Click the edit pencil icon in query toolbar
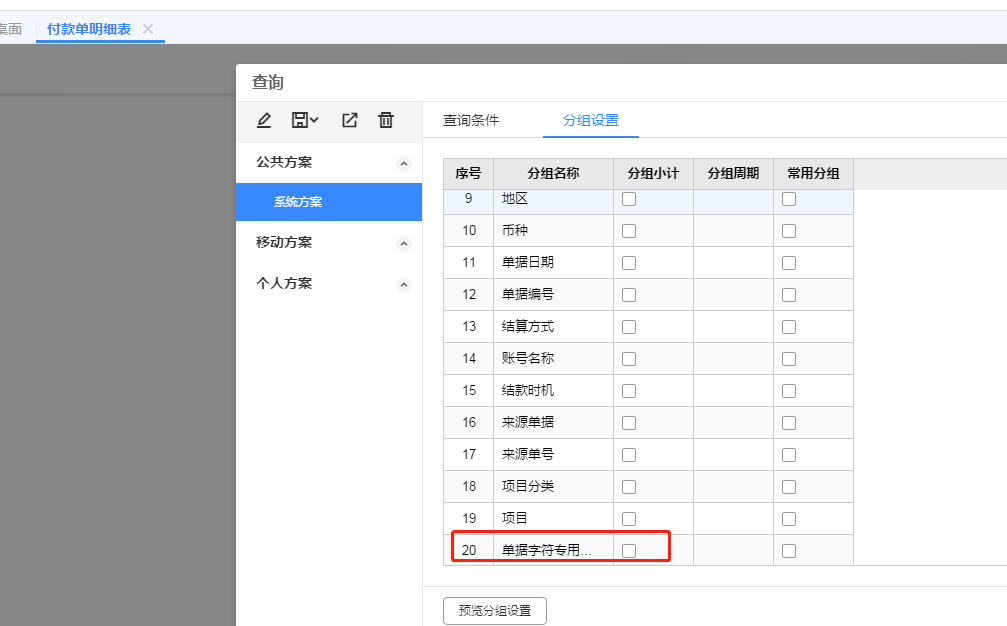Viewport: 1007px width, 626px height. (264, 120)
